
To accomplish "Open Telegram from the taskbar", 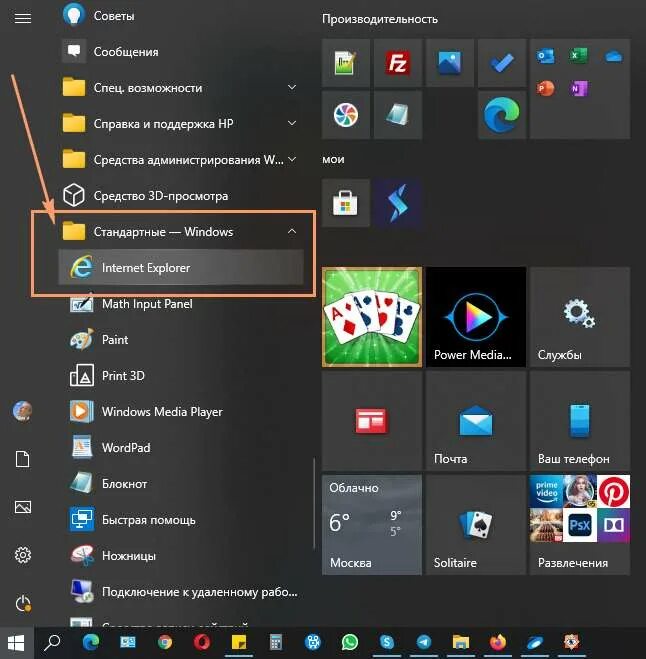I will pyautogui.click(x=424, y=643).
